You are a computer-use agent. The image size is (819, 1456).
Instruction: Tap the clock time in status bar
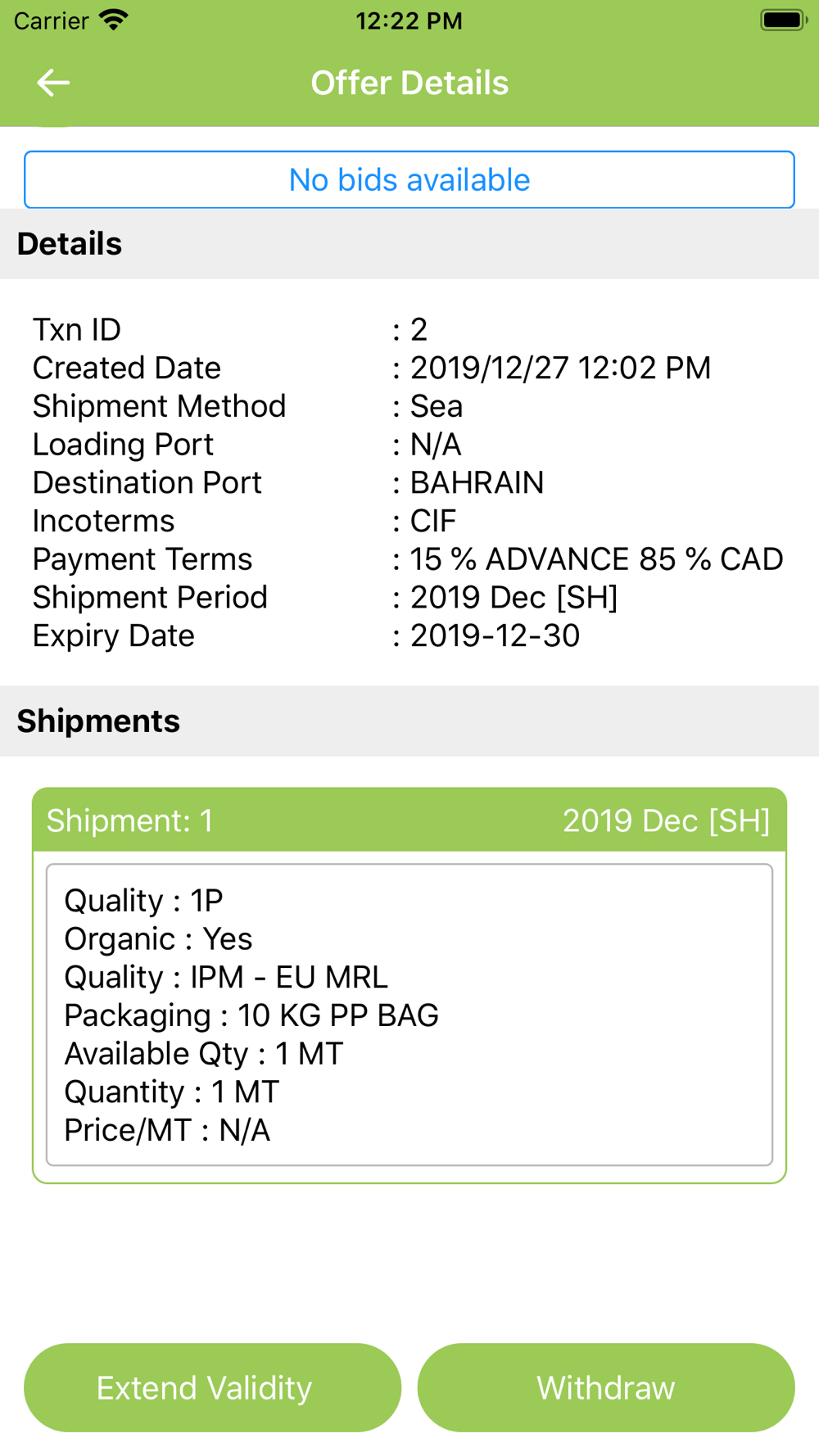(x=409, y=20)
